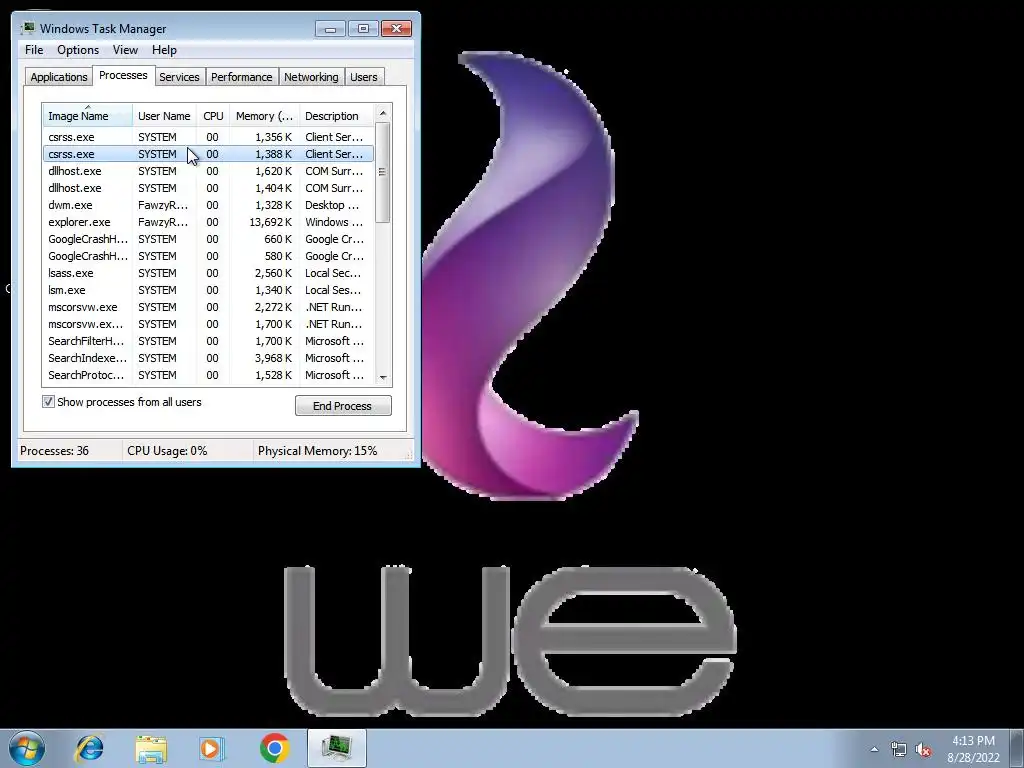
Task: Open the Windows Start menu orb
Action: tap(27, 748)
